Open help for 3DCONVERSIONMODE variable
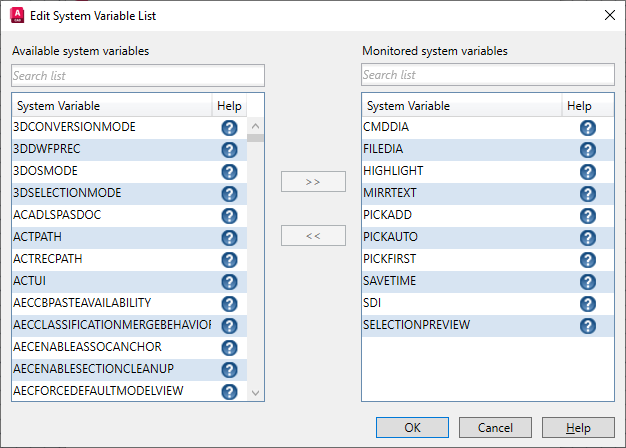 coord(229,128)
